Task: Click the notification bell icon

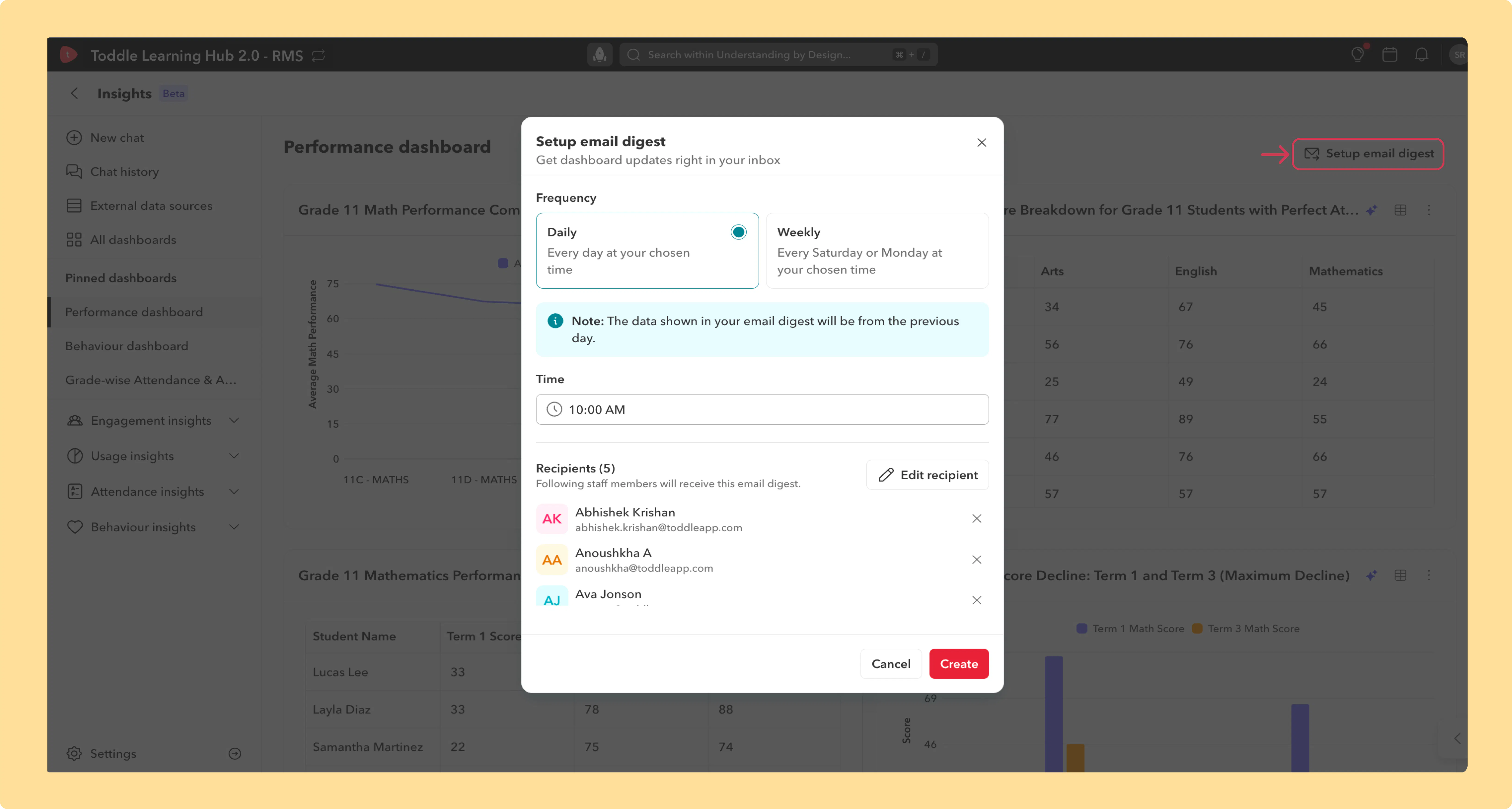Action: 1421,55
